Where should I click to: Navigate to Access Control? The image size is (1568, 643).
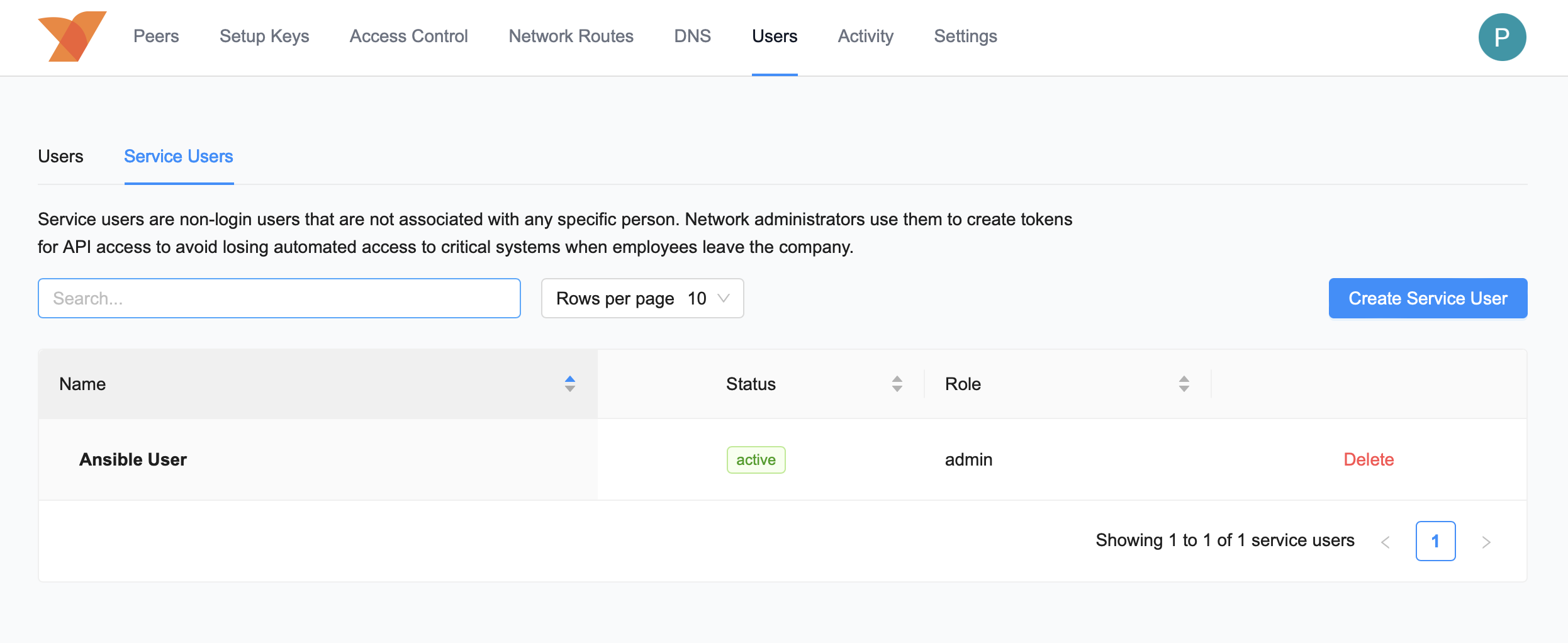tap(408, 36)
